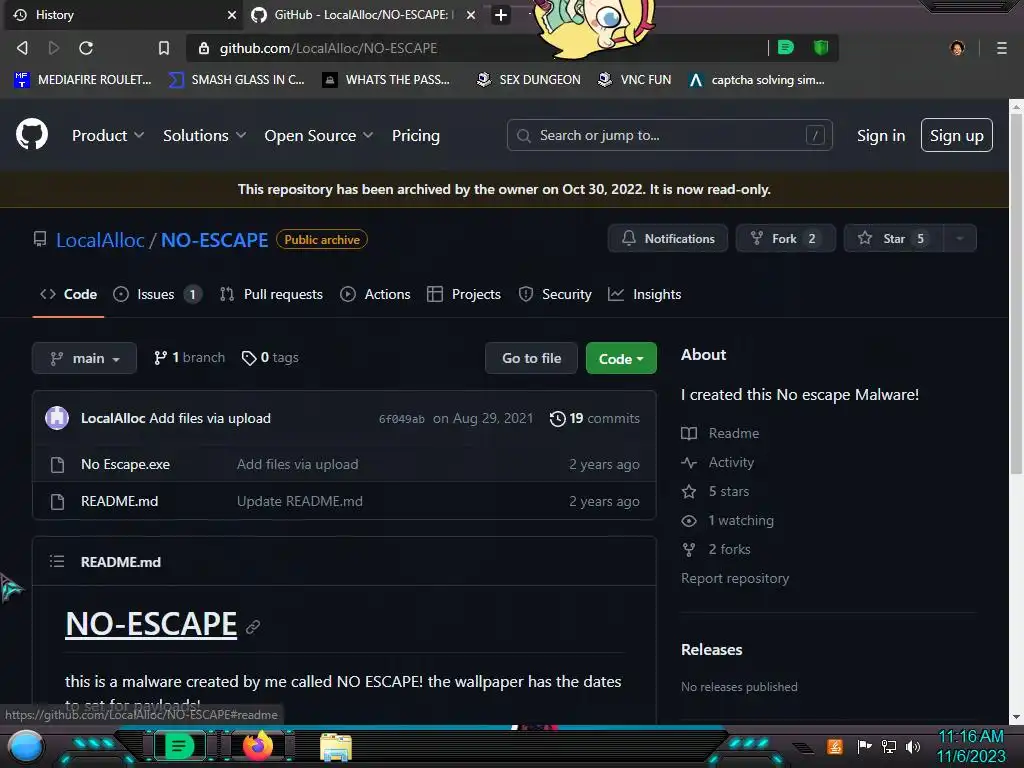
Task: Switch to the History browser tab
Action: [124, 14]
